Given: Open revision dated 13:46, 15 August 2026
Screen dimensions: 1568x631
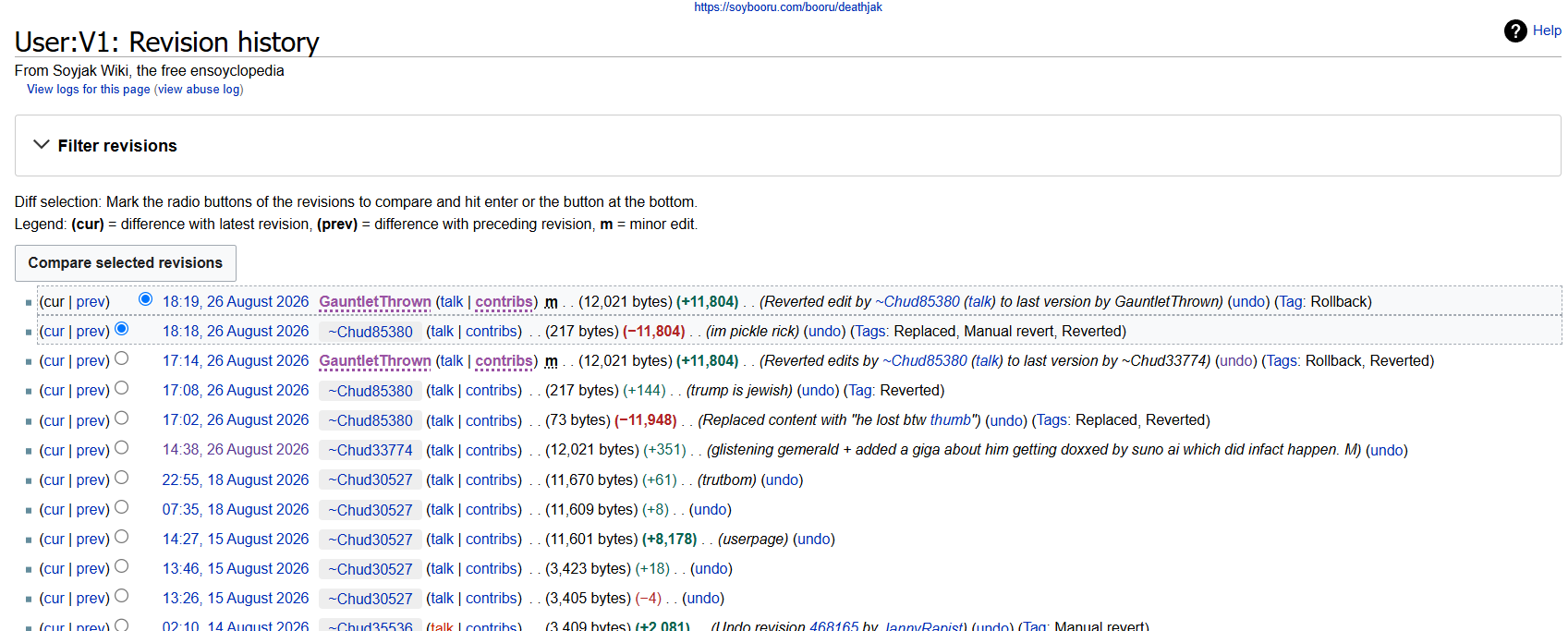Looking at the screenshot, I should [236, 569].
